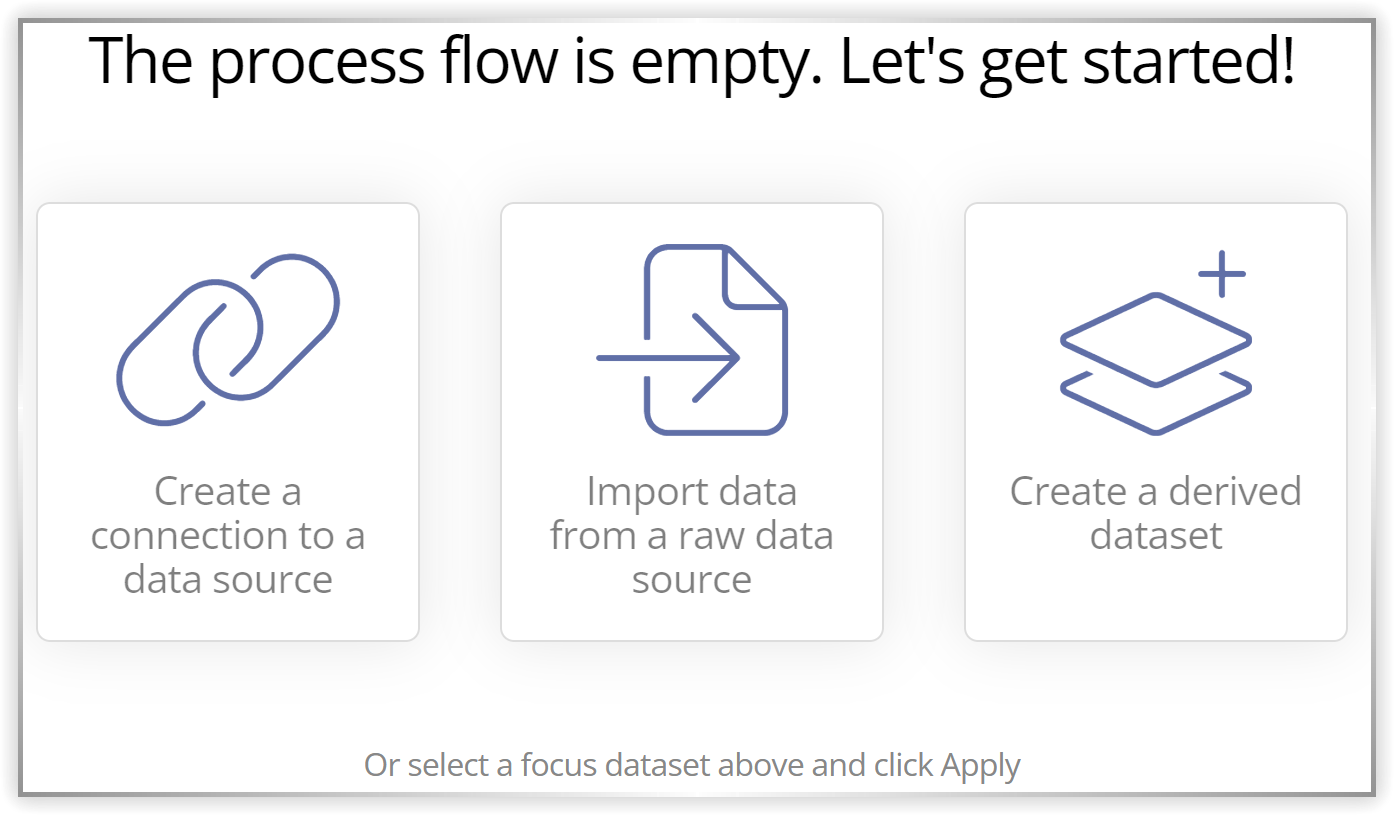The image size is (1394, 815).
Task: Open the derived dataset creation card
Action: click(1156, 422)
